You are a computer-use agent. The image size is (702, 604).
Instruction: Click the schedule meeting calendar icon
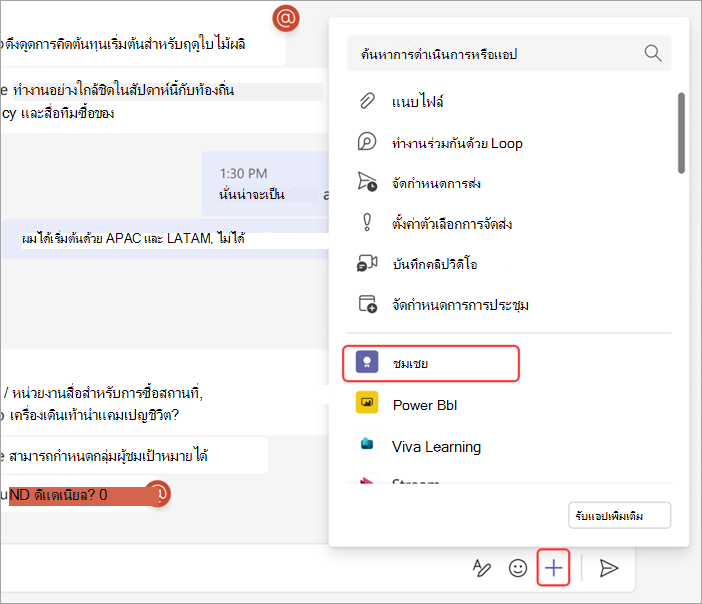click(x=367, y=304)
